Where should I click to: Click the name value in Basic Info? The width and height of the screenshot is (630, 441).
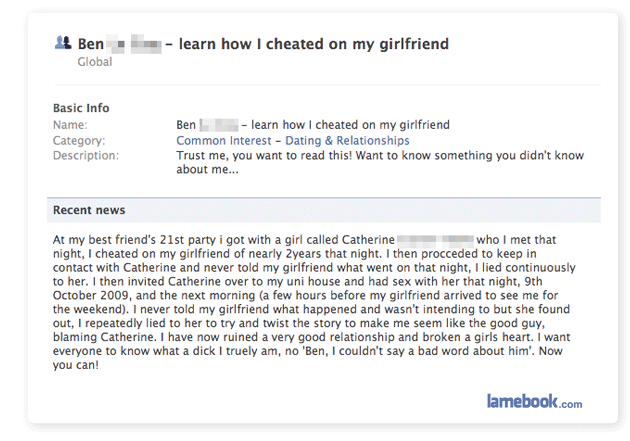tap(312, 125)
